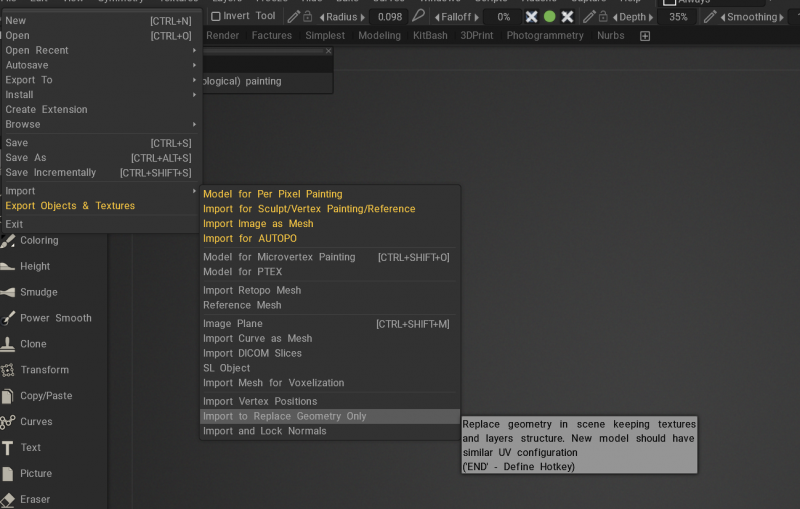This screenshot has width=800, height=509.
Task: Choose the Curves tool
Action: (x=36, y=422)
